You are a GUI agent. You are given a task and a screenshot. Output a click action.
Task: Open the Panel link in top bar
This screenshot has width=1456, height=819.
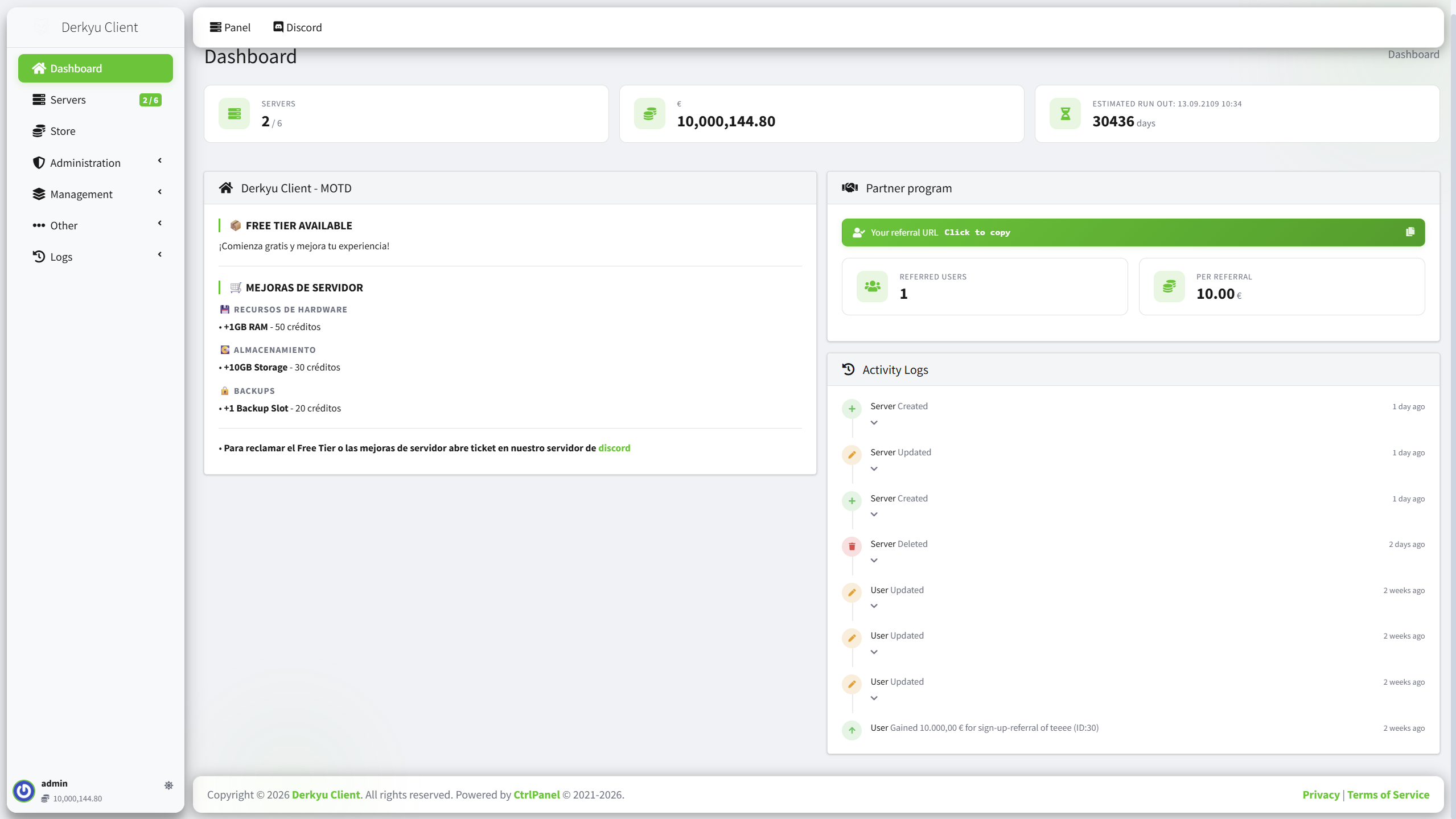(x=230, y=27)
